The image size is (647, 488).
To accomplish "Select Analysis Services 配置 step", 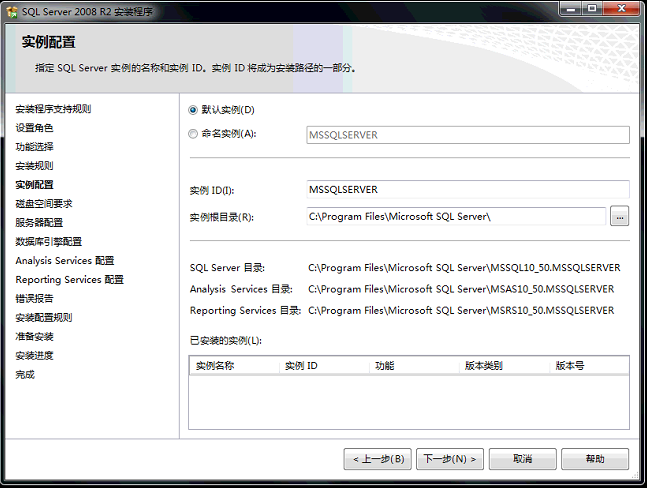I will 65,261.
